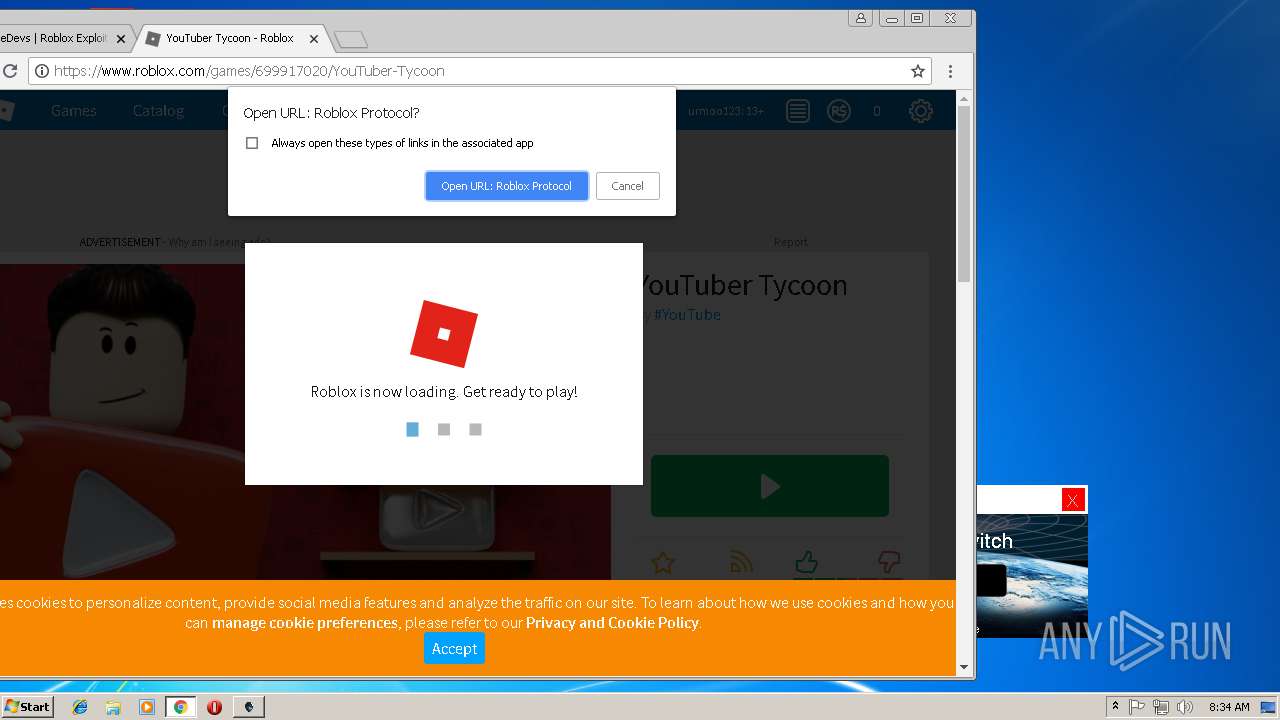Open URL: Roblox Protocol button
Viewport: 1280px width, 720px height.
tap(506, 186)
